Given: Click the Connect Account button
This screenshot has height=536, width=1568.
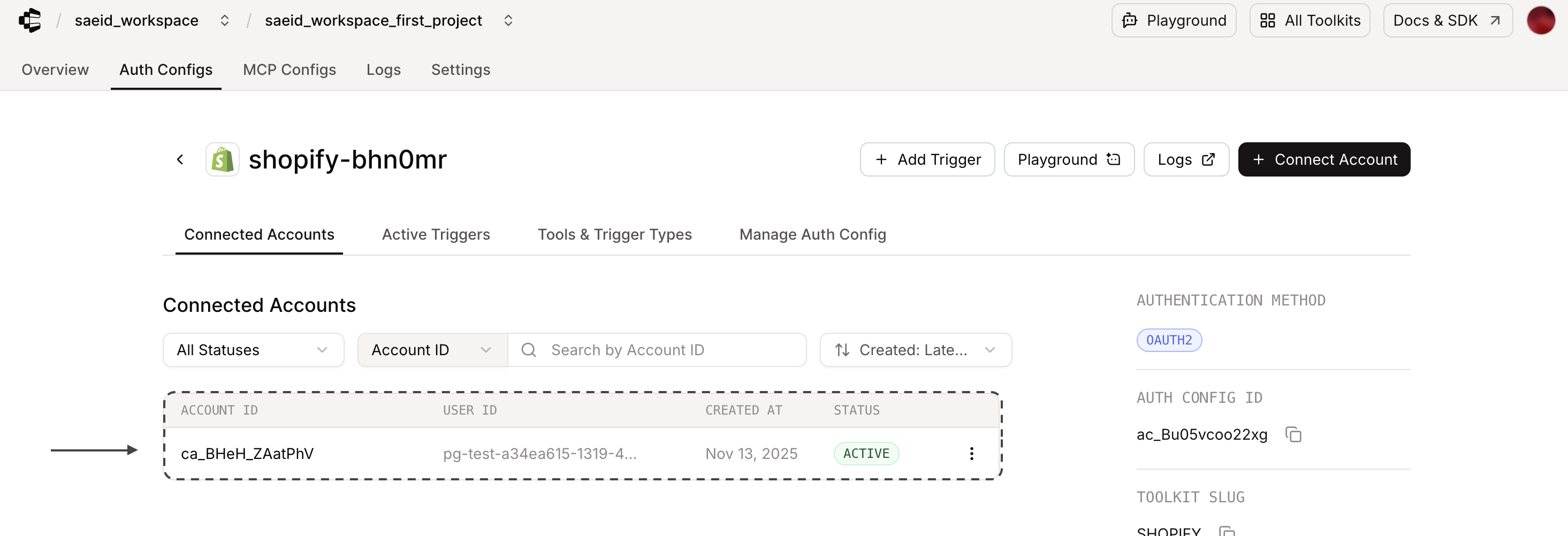Looking at the screenshot, I should pyautogui.click(x=1323, y=159).
